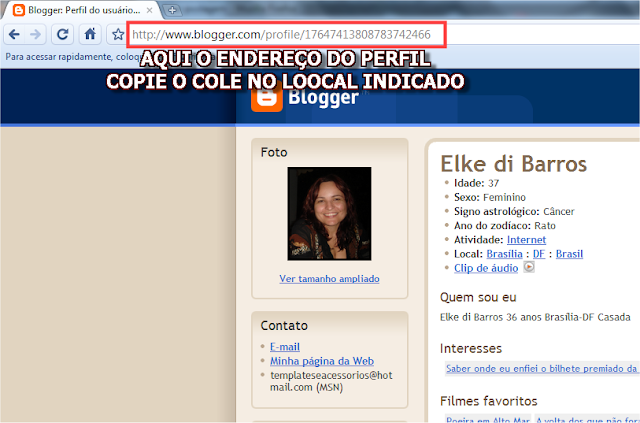
Task: Click inside the blogger.com profile address bar
Action: pos(286,34)
